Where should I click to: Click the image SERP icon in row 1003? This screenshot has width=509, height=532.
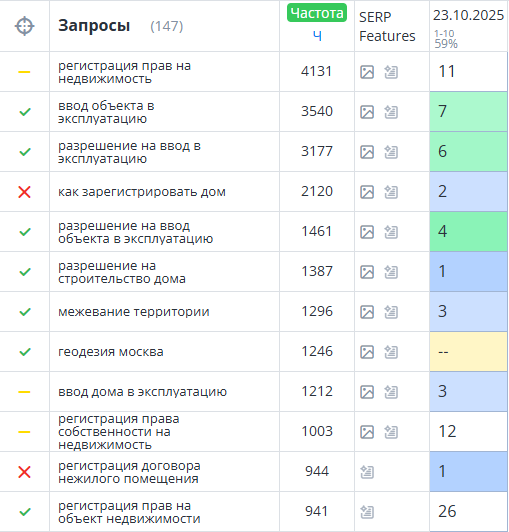pos(367,432)
